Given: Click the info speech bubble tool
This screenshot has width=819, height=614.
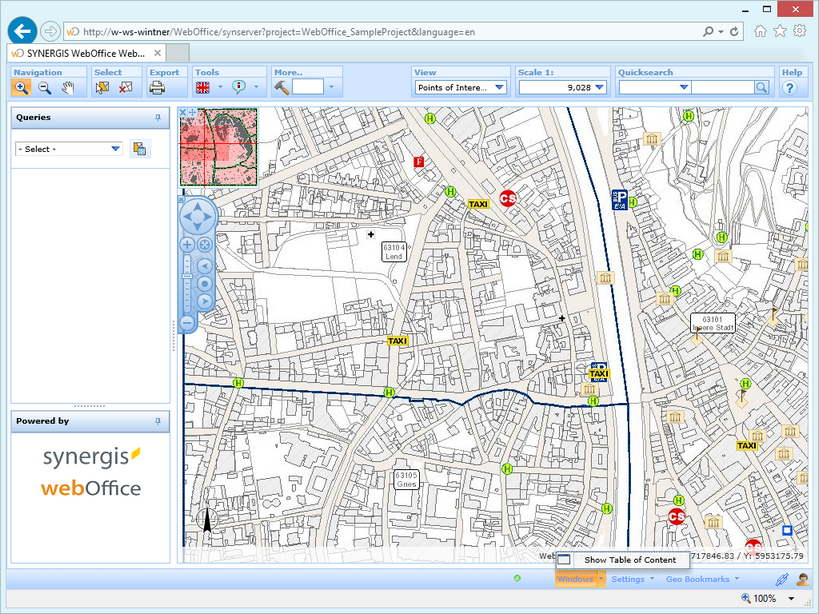Looking at the screenshot, I should (x=239, y=88).
